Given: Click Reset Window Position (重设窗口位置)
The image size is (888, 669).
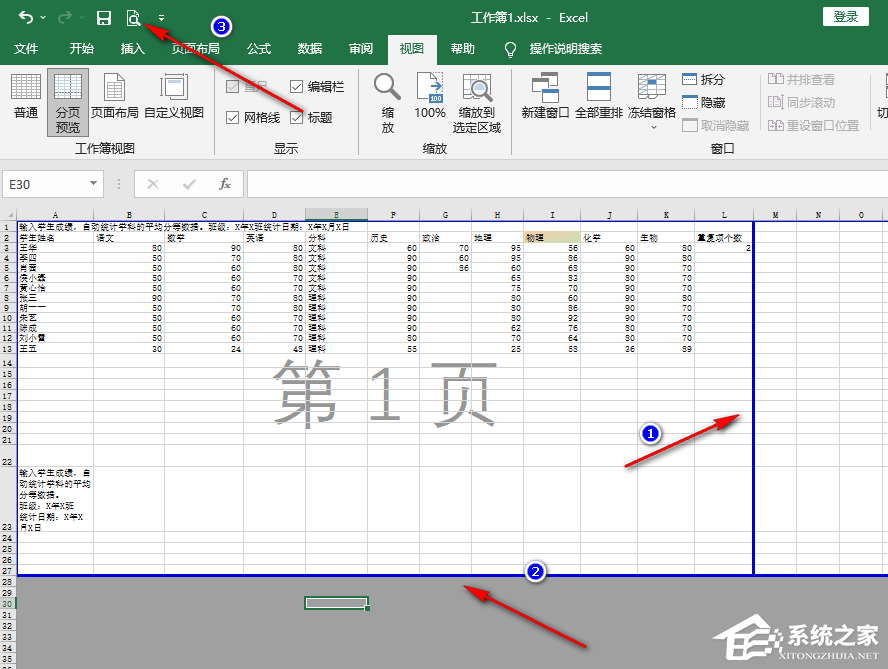Looking at the screenshot, I should (x=813, y=125).
